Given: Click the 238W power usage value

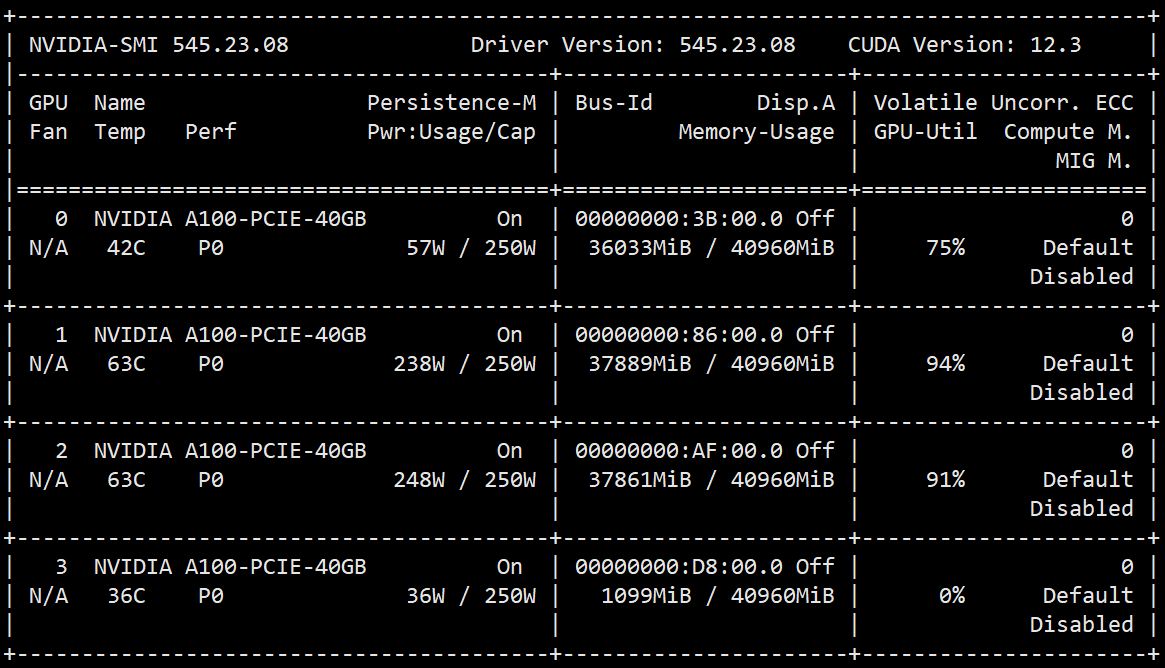Looking at the screenshot, I should click(419, 364).
